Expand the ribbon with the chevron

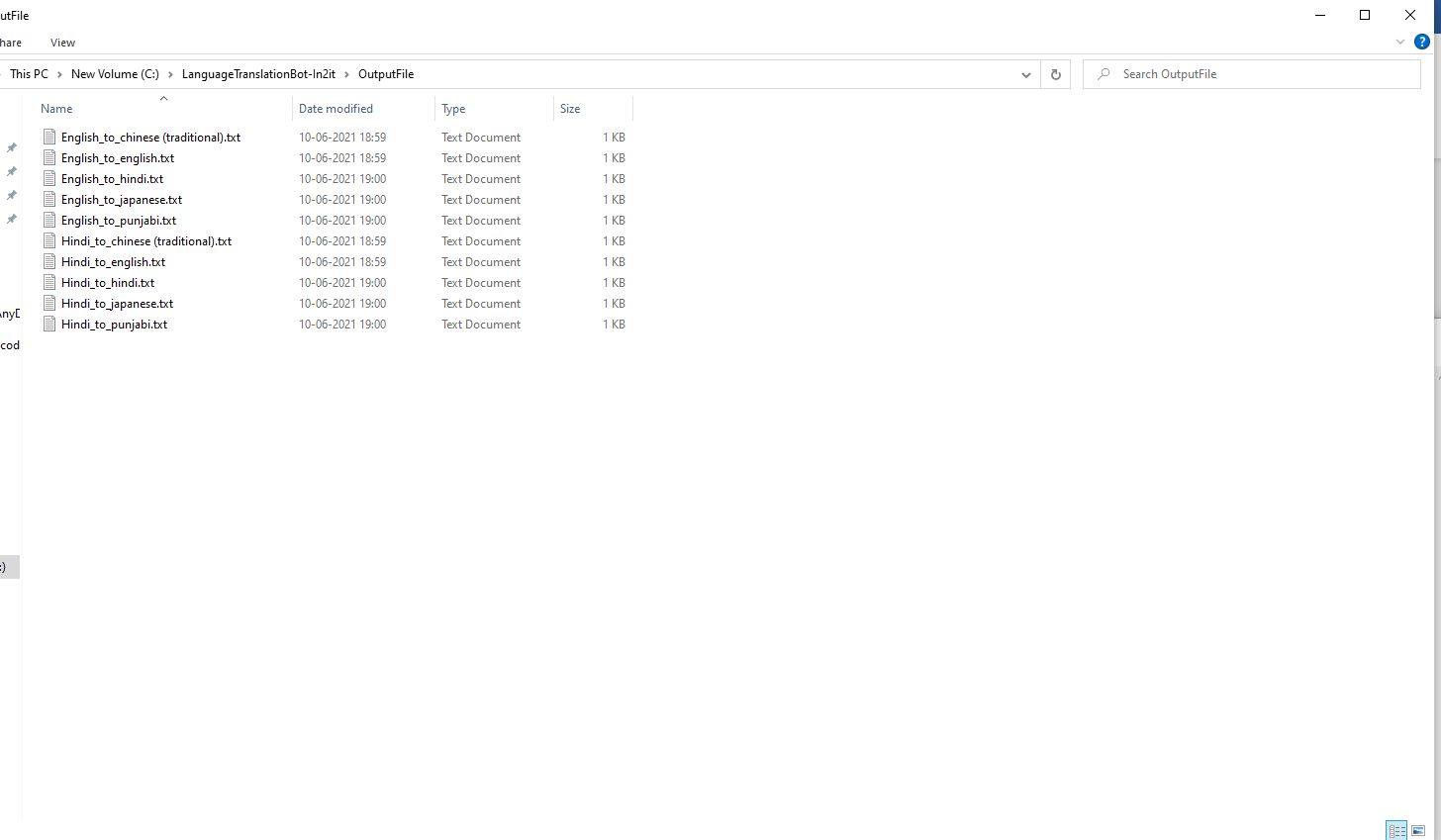1400,43
